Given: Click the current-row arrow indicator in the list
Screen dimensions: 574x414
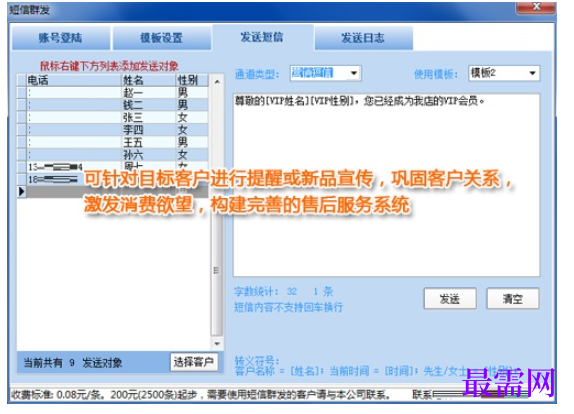Looking at the screenshot, I should point(22,191).
